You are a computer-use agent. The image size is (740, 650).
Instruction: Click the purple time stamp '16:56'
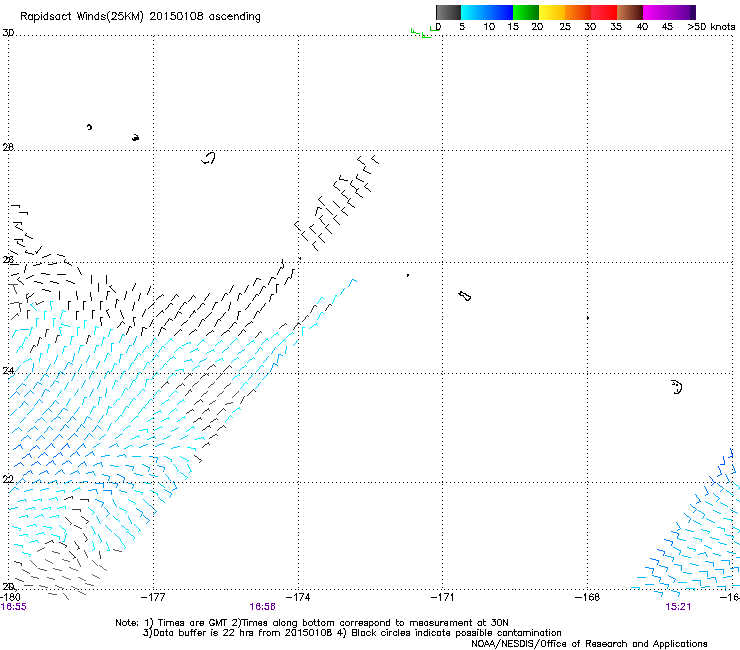click(x=262, y=607)
